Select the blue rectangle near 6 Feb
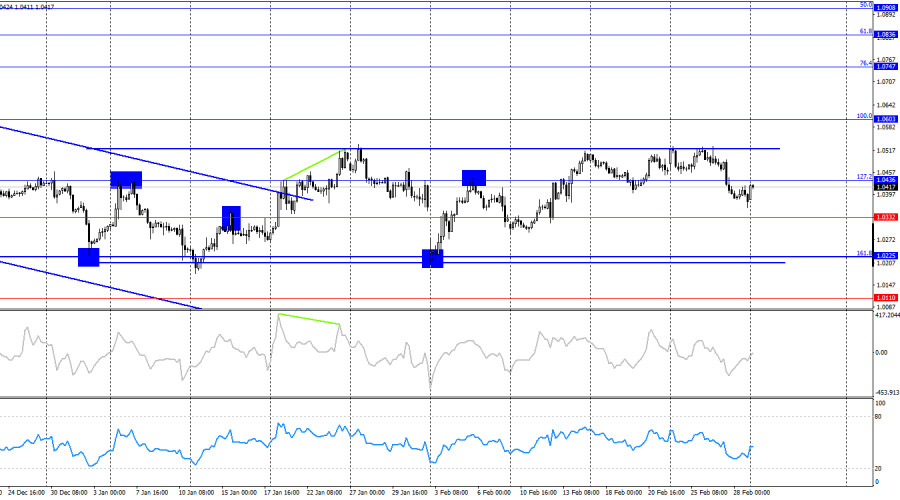Viewport: 900px width, 500px height. [474, 178]
